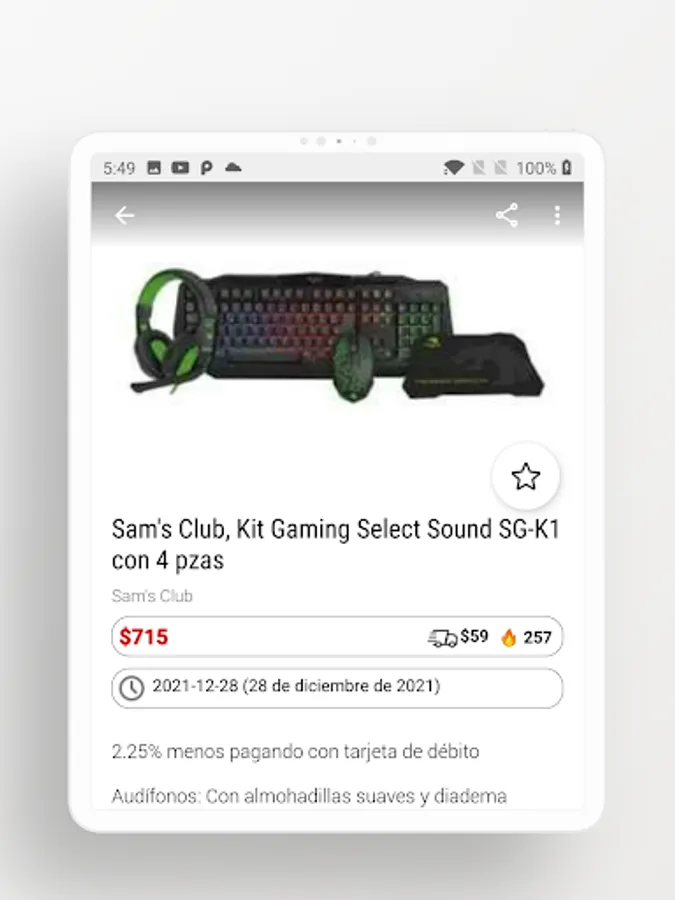The height and width of the screenshot is (900, 675).
Task: Click the Kit Gaming Select Sound title
Action: tap(336, 544)
